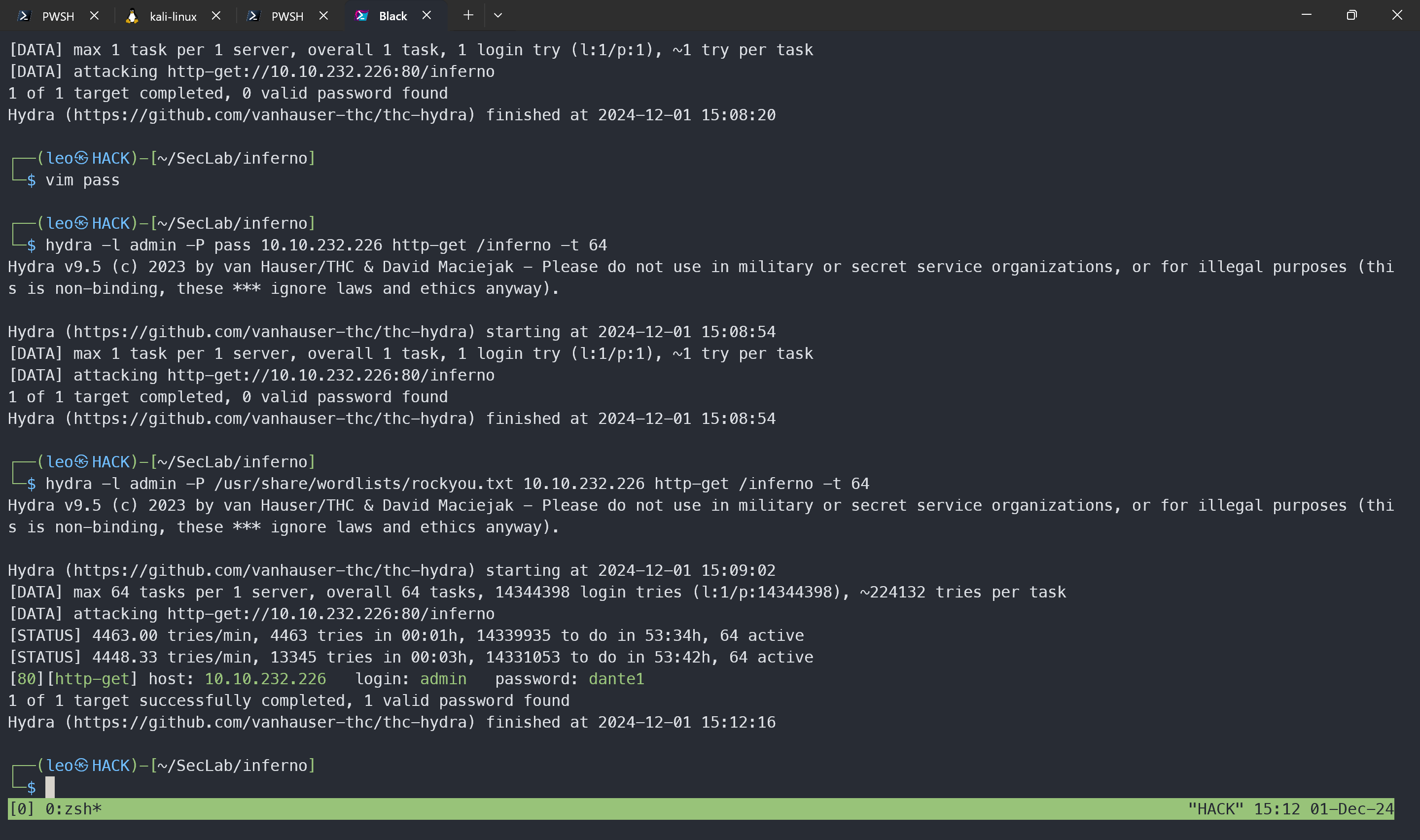Click the 'starting at 2024-12-01 15:08:54' line
This screenshot has width=1420, height=840.
391,332
